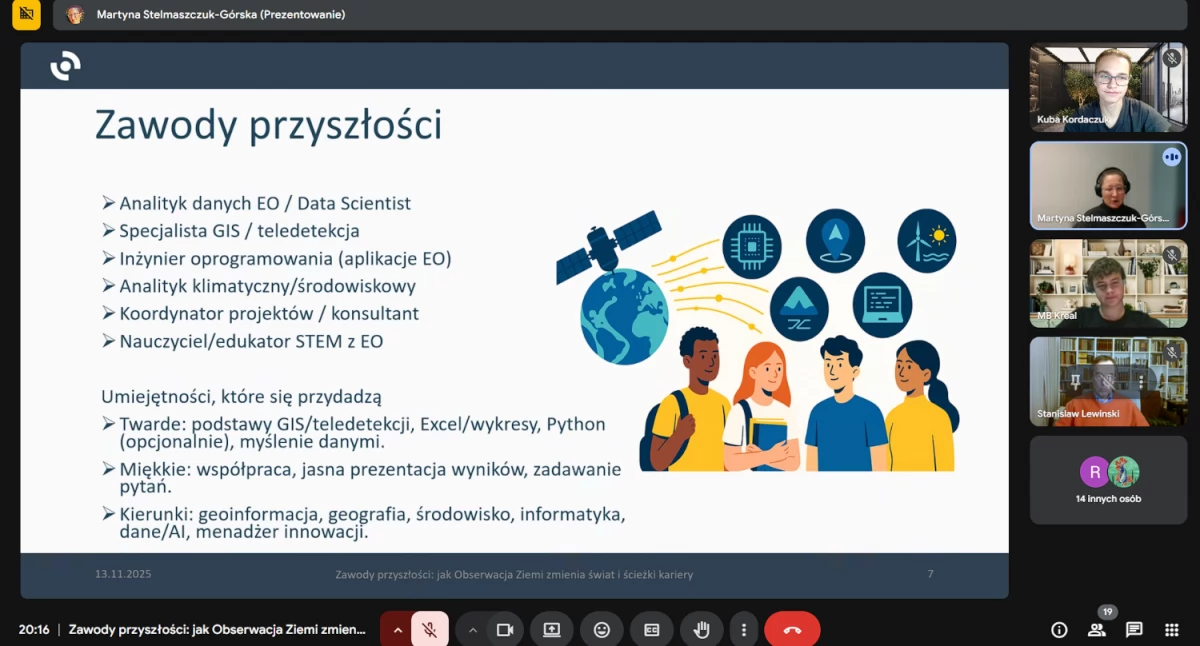Click speaking indicator on Martyna's tile
1200x646 pixels.
tap(1171, 157)
